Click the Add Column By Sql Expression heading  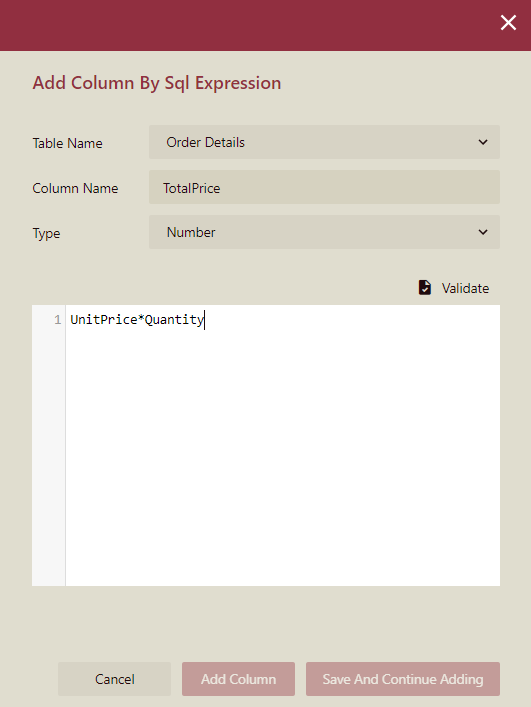(x=157, y=83)
